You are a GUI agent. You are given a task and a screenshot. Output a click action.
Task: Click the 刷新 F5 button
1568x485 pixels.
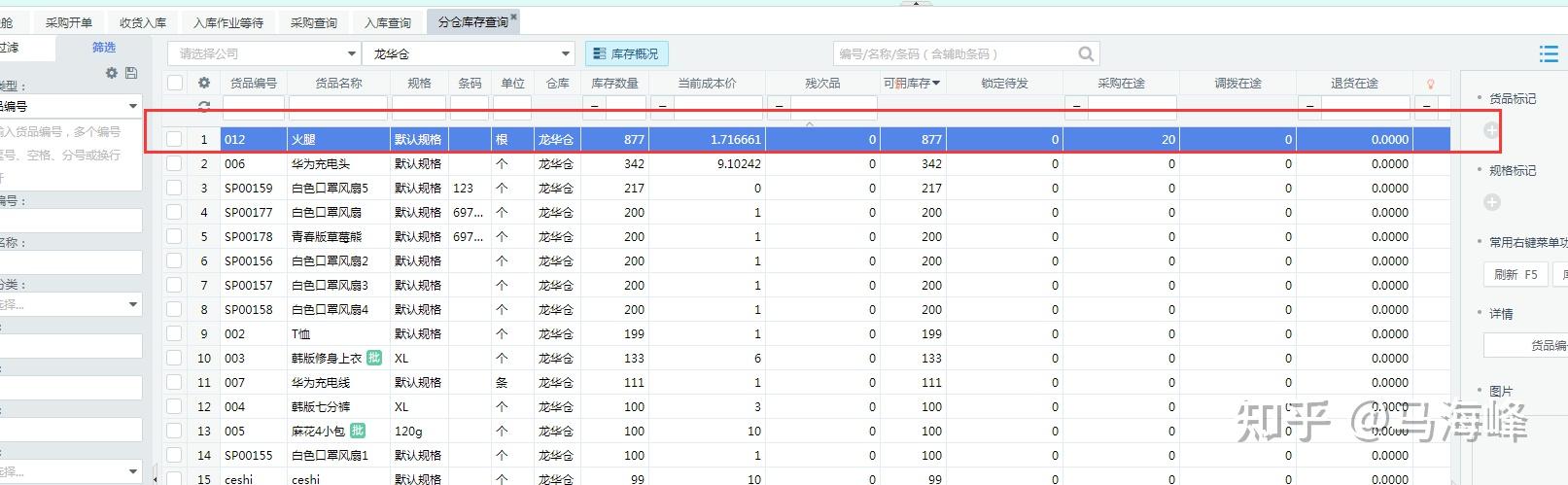(x=1516, y=275)
